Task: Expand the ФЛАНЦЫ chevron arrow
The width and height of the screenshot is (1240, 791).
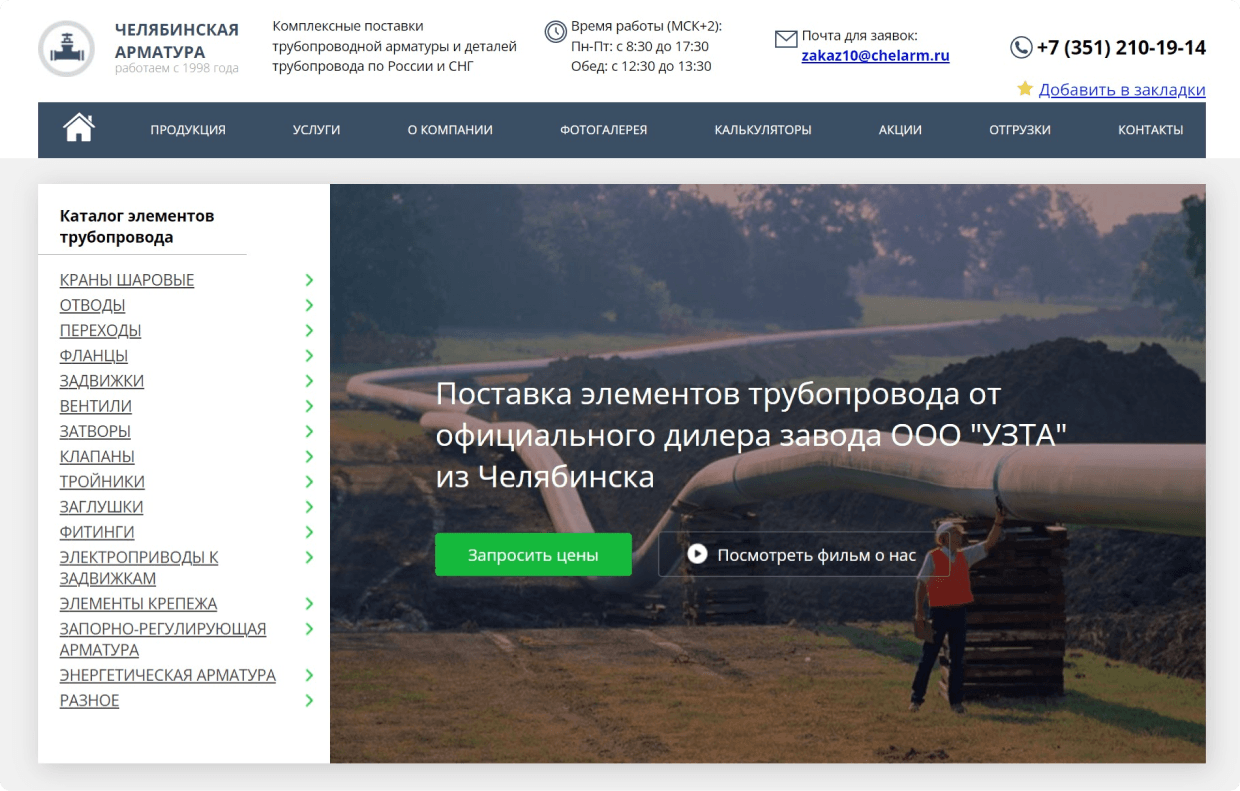Action: 309,355
